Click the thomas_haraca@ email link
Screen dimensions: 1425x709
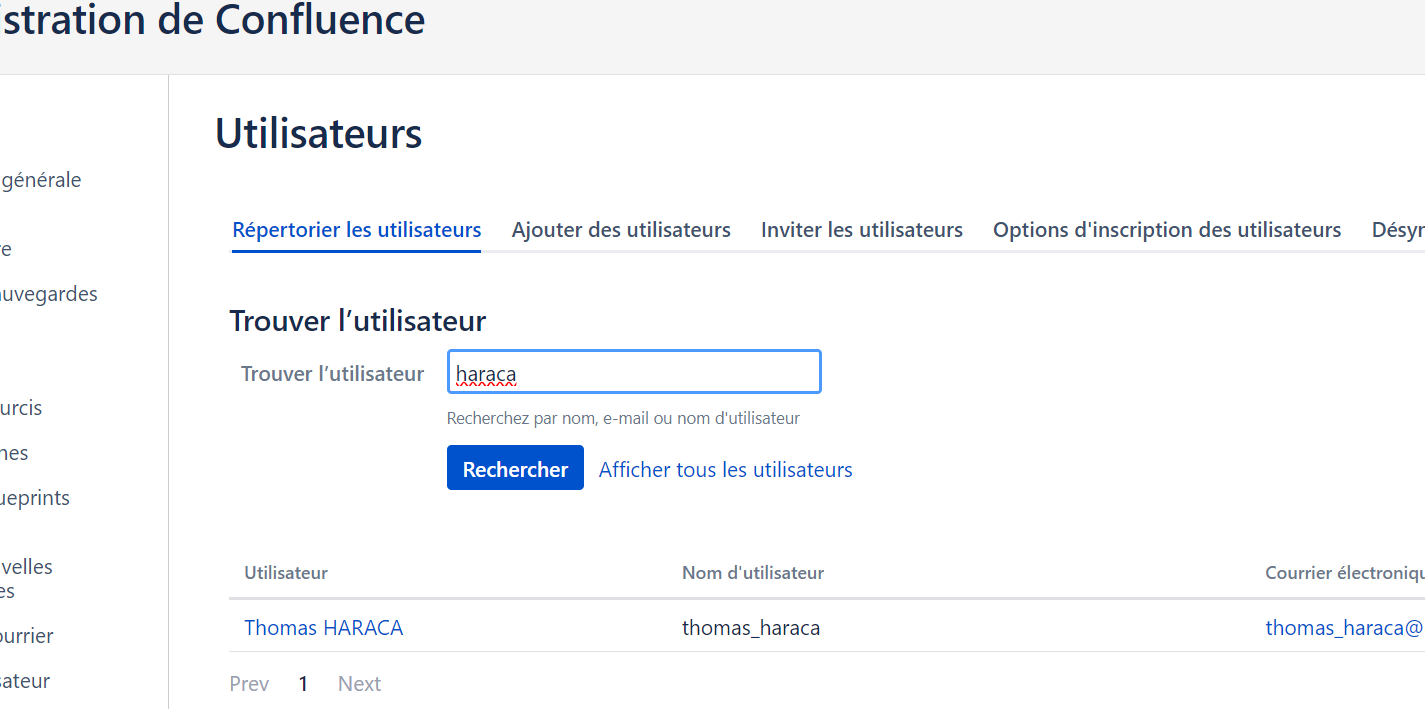point(1345,628)
